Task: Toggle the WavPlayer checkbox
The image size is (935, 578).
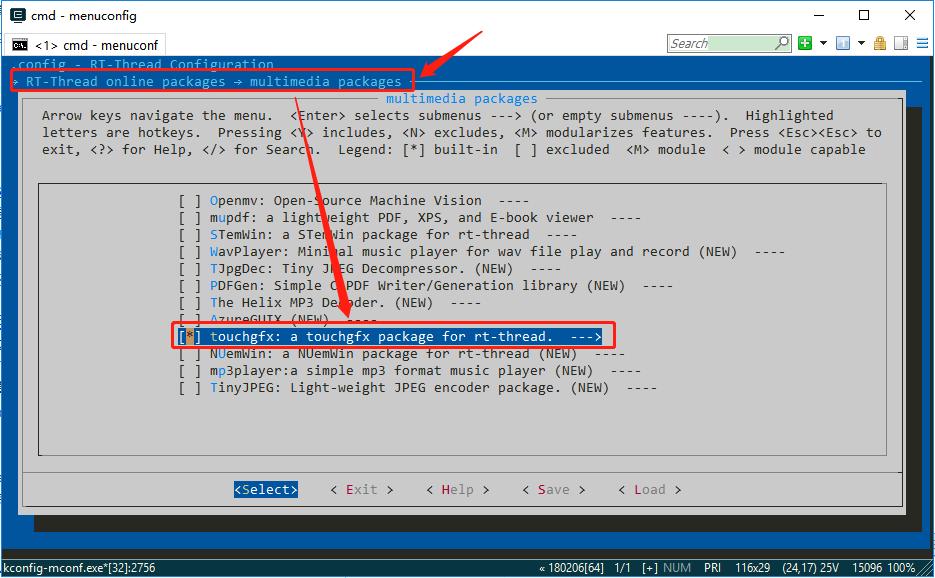Action: 190,252
